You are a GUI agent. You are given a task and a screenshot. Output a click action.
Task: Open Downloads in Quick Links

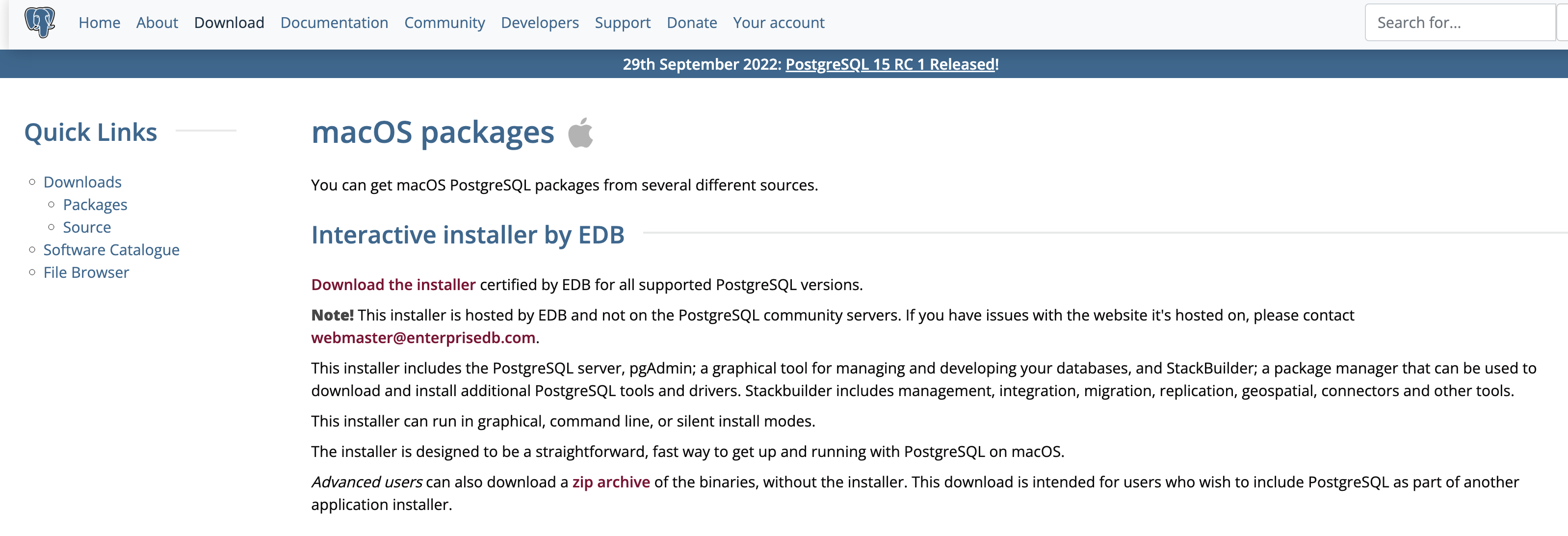(82, 182)
